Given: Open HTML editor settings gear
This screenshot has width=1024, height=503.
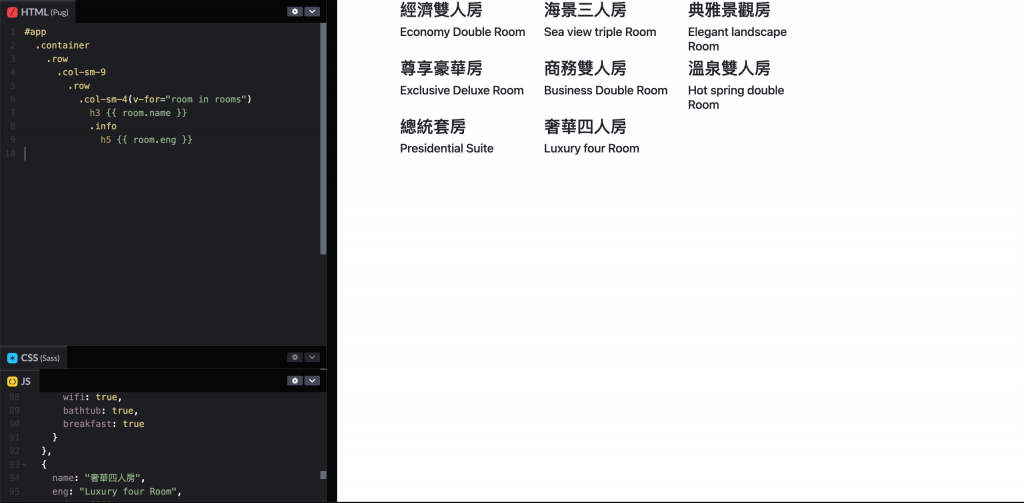Looking at the screenshot, I should (295, 12).
